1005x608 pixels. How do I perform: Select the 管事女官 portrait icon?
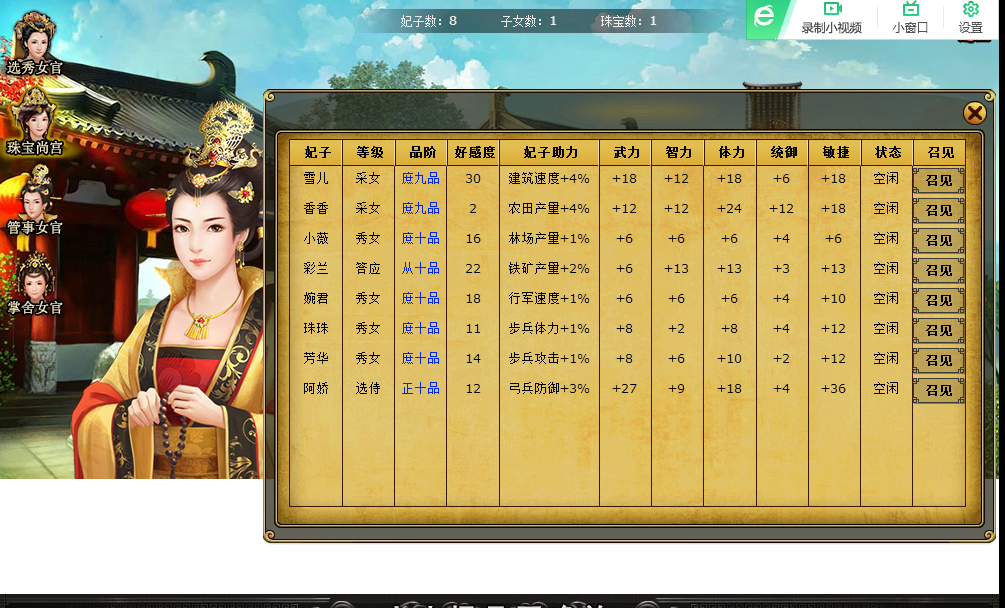click(x=34, y=201)
